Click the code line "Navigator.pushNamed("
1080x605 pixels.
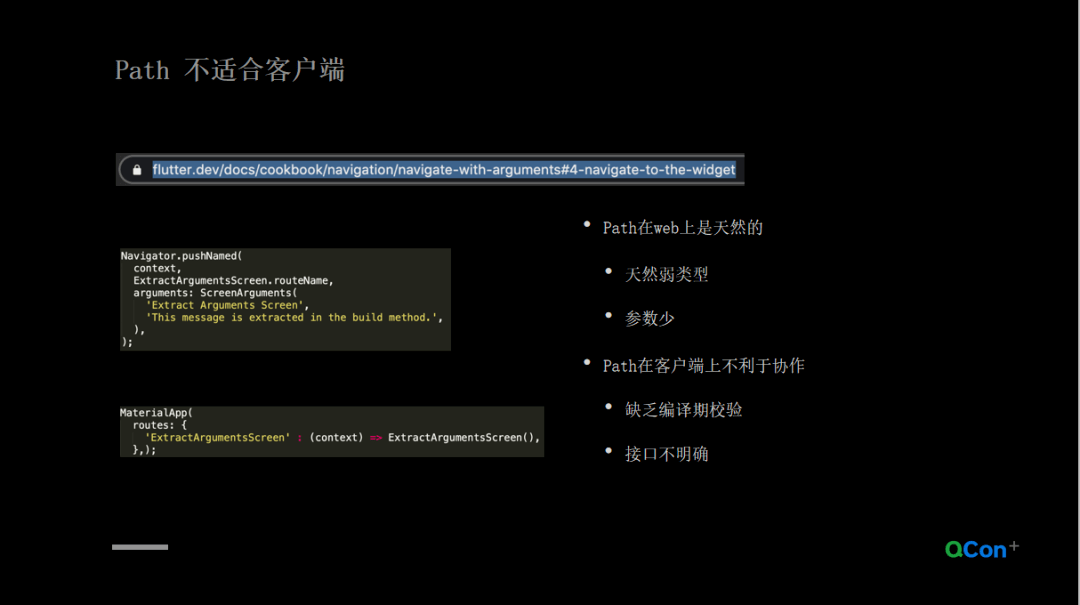[182, 256]
